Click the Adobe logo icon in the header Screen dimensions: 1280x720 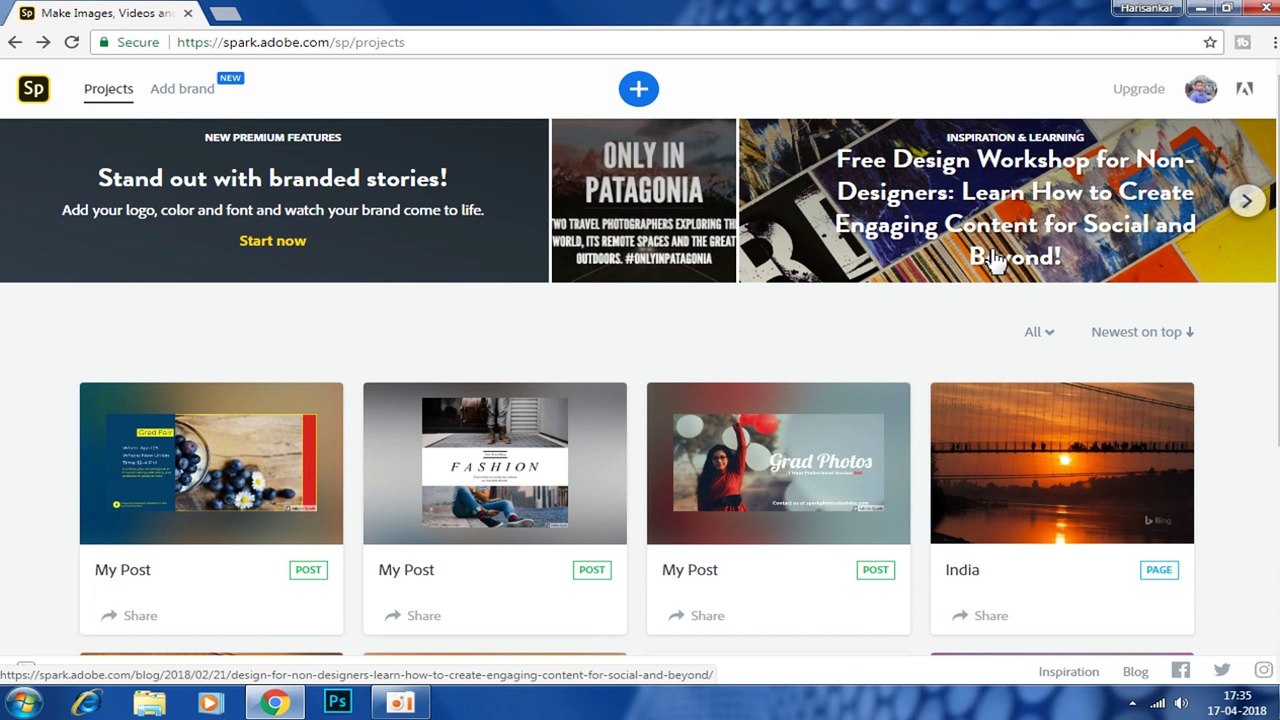pyautogui.click(x=1245, y=89)
